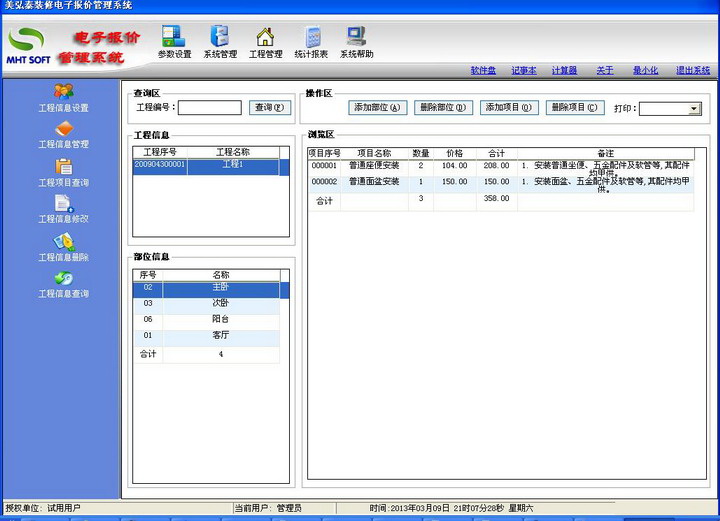
Task: Select the 次卧 row in 部位信息
Action: [206, 305]
